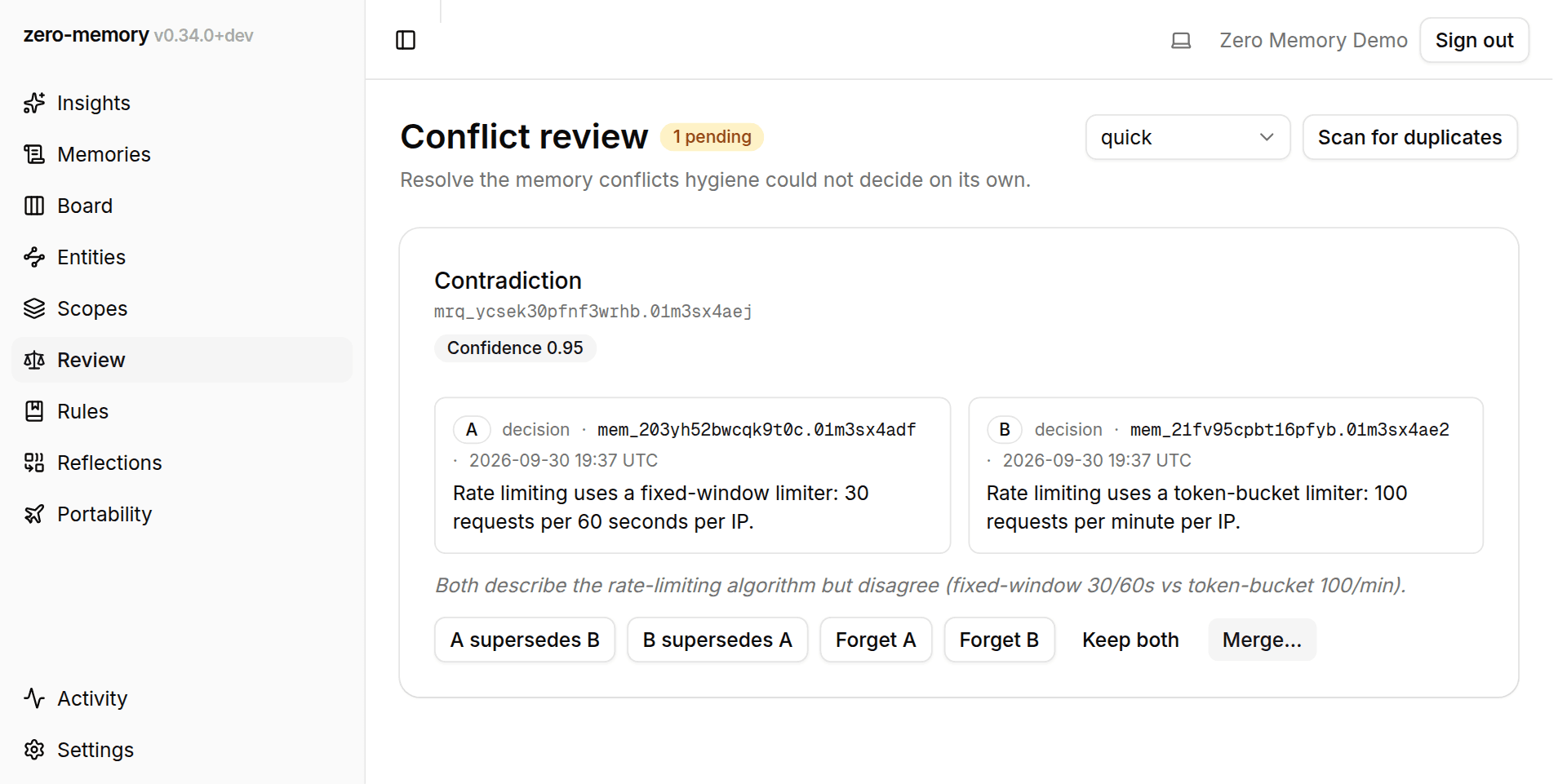
Task: Click the Scopes layers icon
Action: point(34,308)
